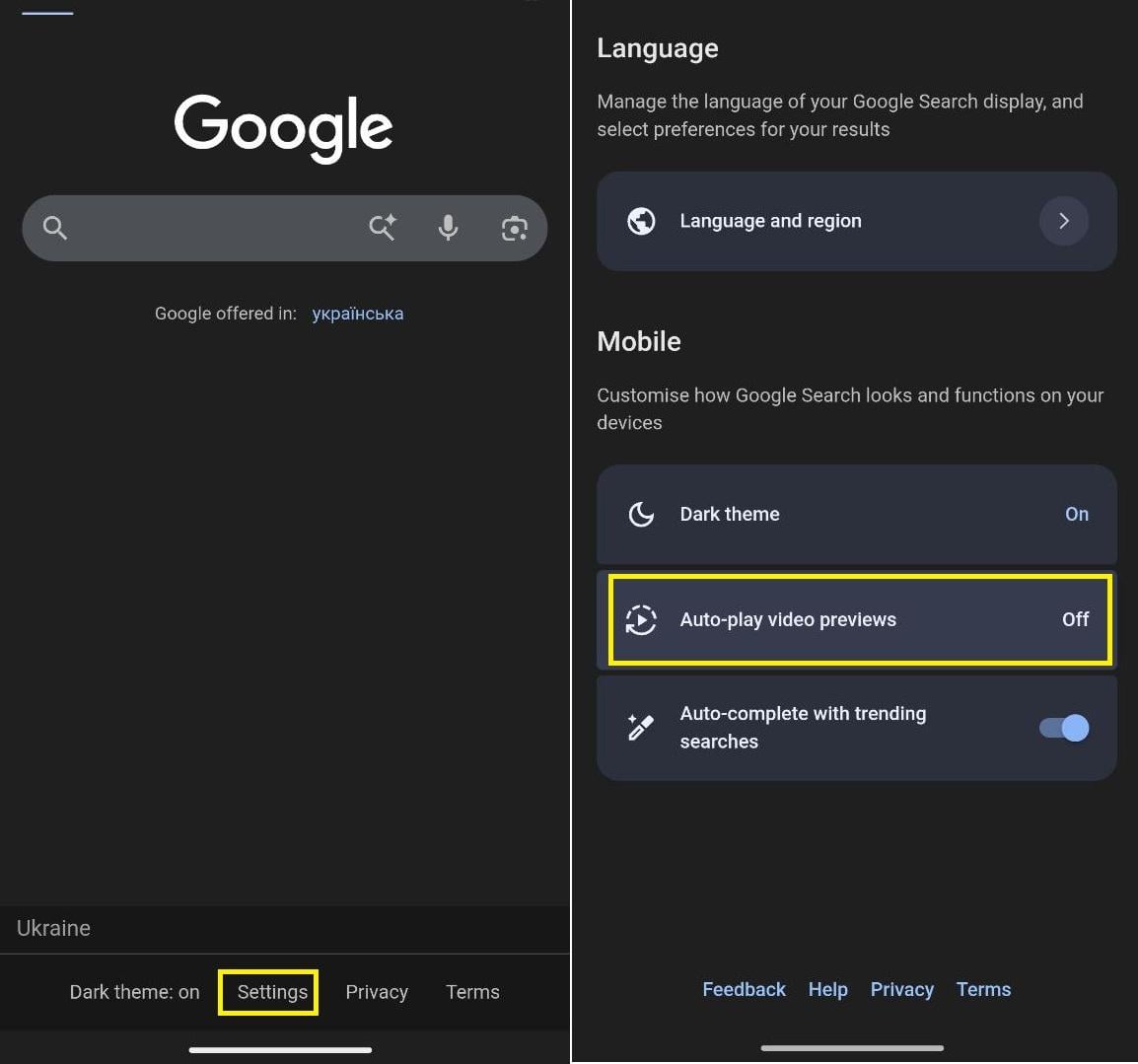
Task: Click the search magnifier icon in the search bar
Action: [x=54, y=228]
